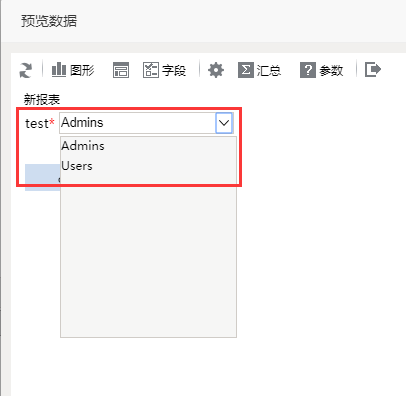The image size is (406, 396).
Task: Click the 新报表 report title
Action: pyautogui.click(x=42, y=99)
